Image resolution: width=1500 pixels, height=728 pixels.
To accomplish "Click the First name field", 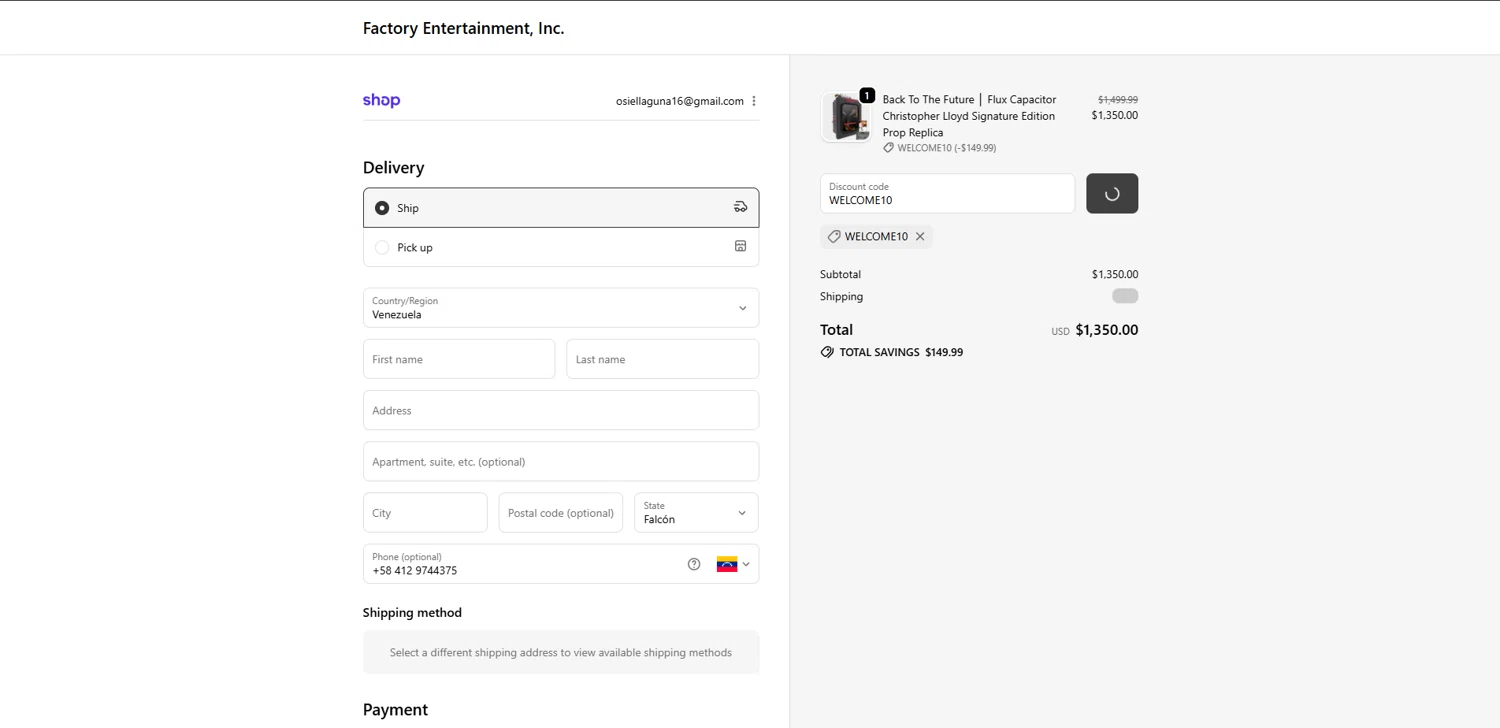I will [459, 359].
